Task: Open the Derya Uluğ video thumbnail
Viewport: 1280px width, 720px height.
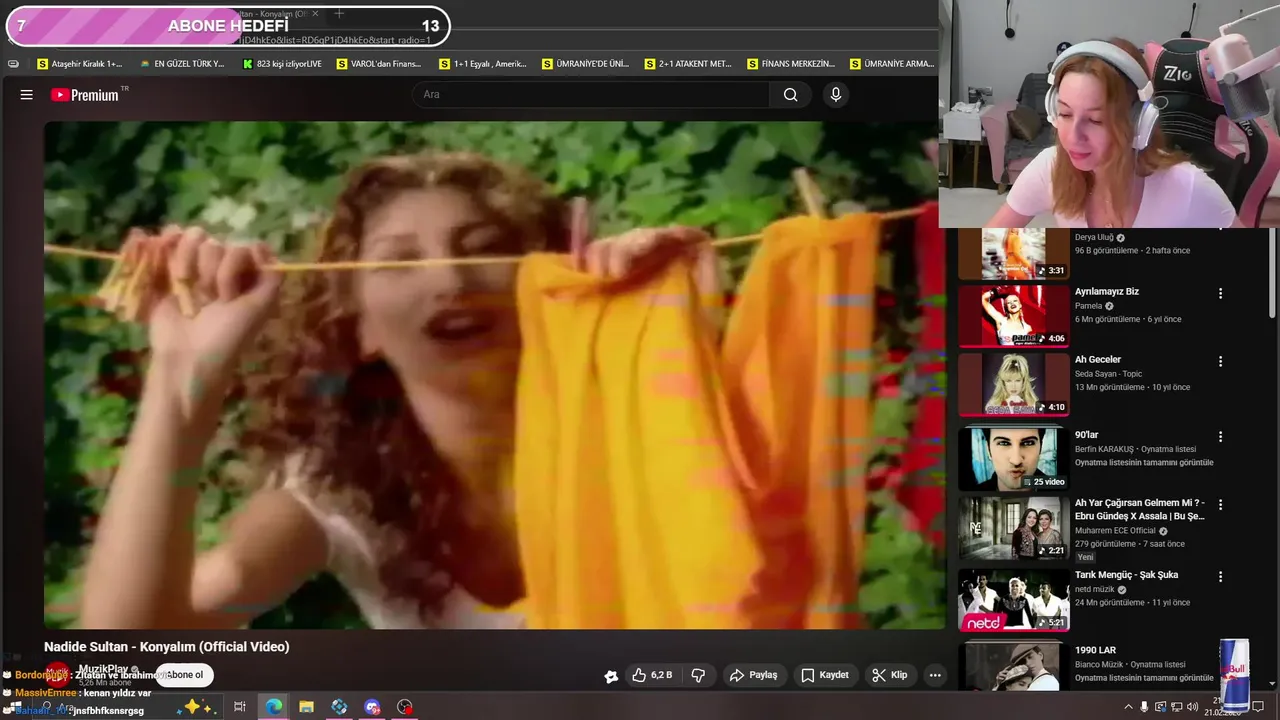Action: click(x=1014, y=253)
